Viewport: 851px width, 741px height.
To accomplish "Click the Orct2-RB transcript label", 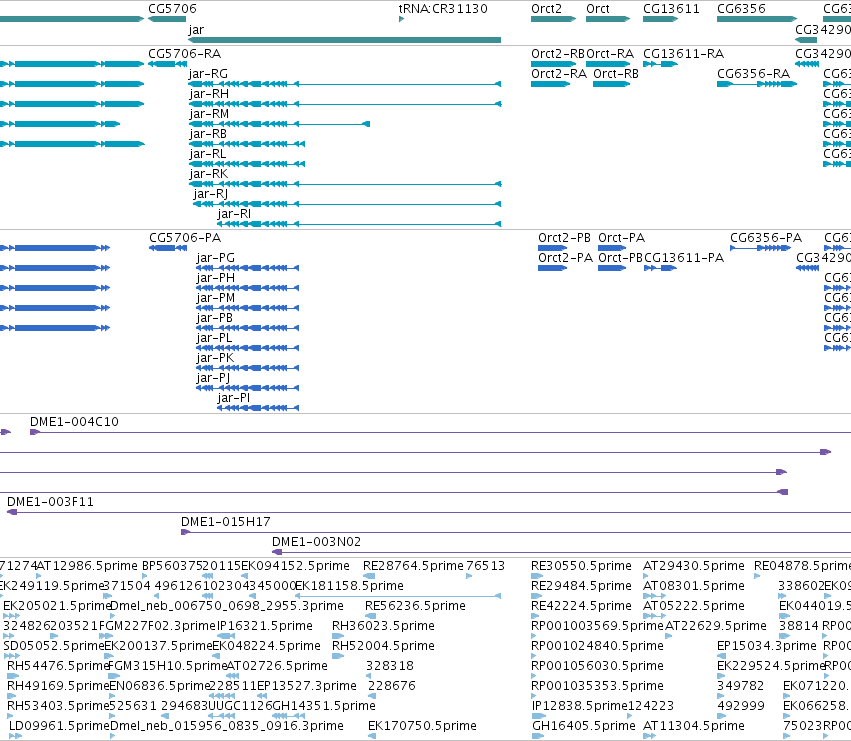I will point(557,54).
